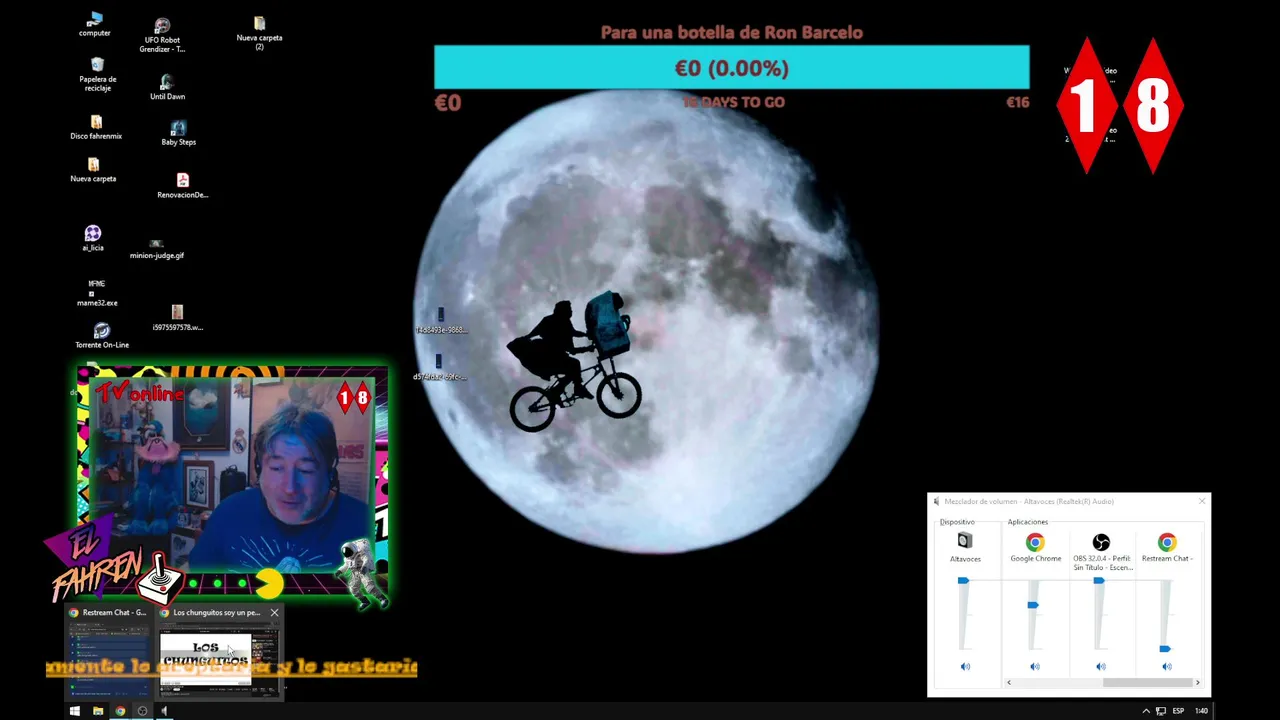Click the 1:40 taskbar clock

(x=1201, y=711)
